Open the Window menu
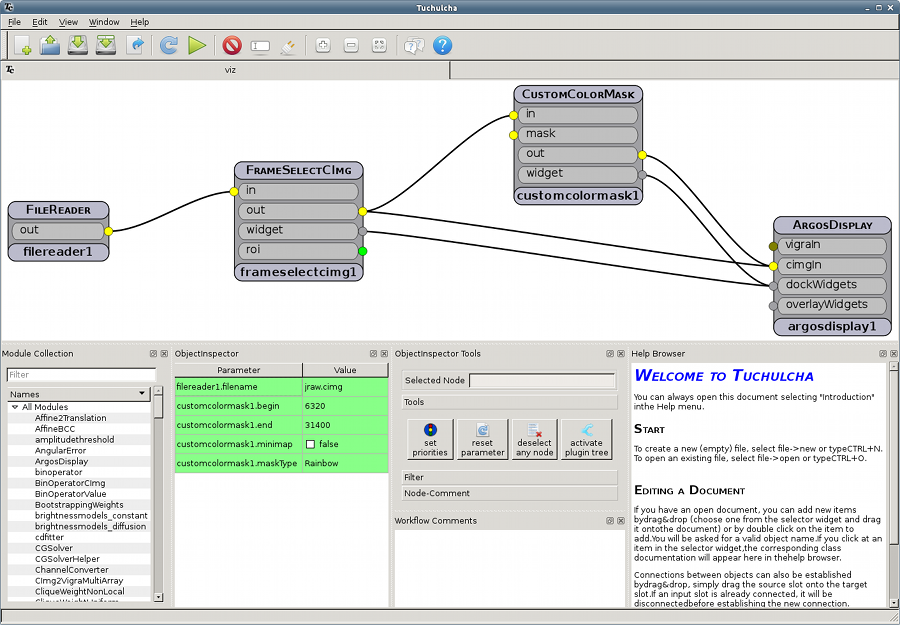Screen dimensions: 900x625 coord(104,22)
